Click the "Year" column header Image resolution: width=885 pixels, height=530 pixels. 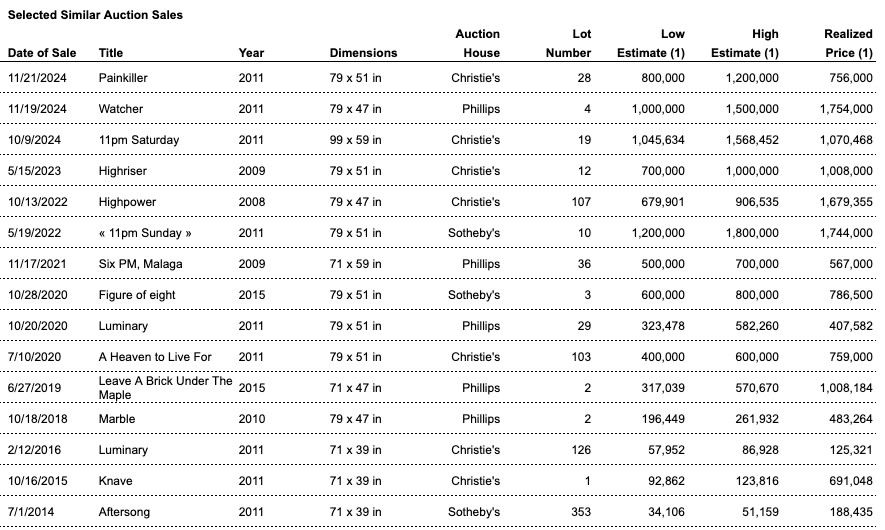251,52
